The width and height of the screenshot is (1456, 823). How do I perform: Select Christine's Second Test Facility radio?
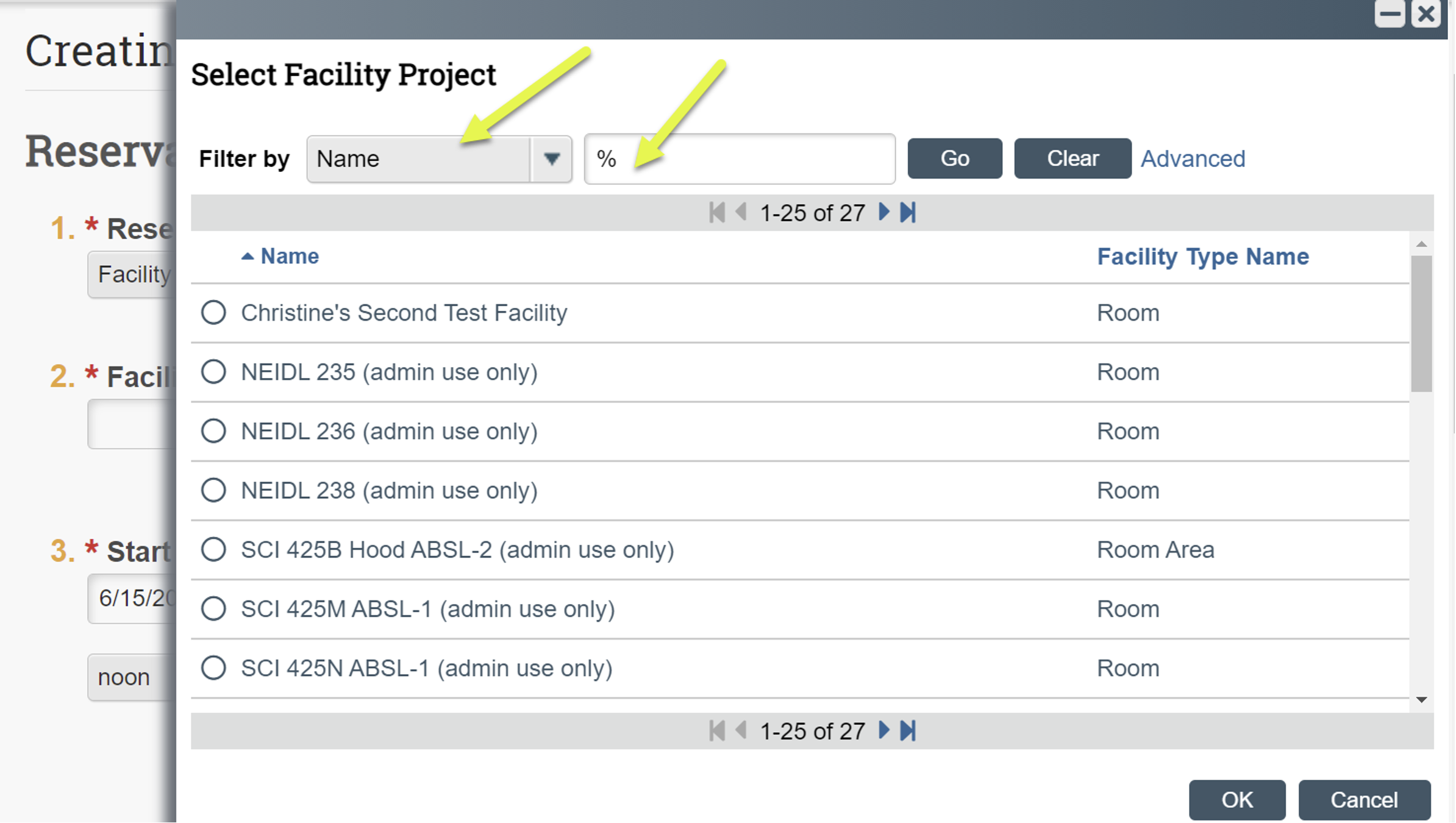213,313
